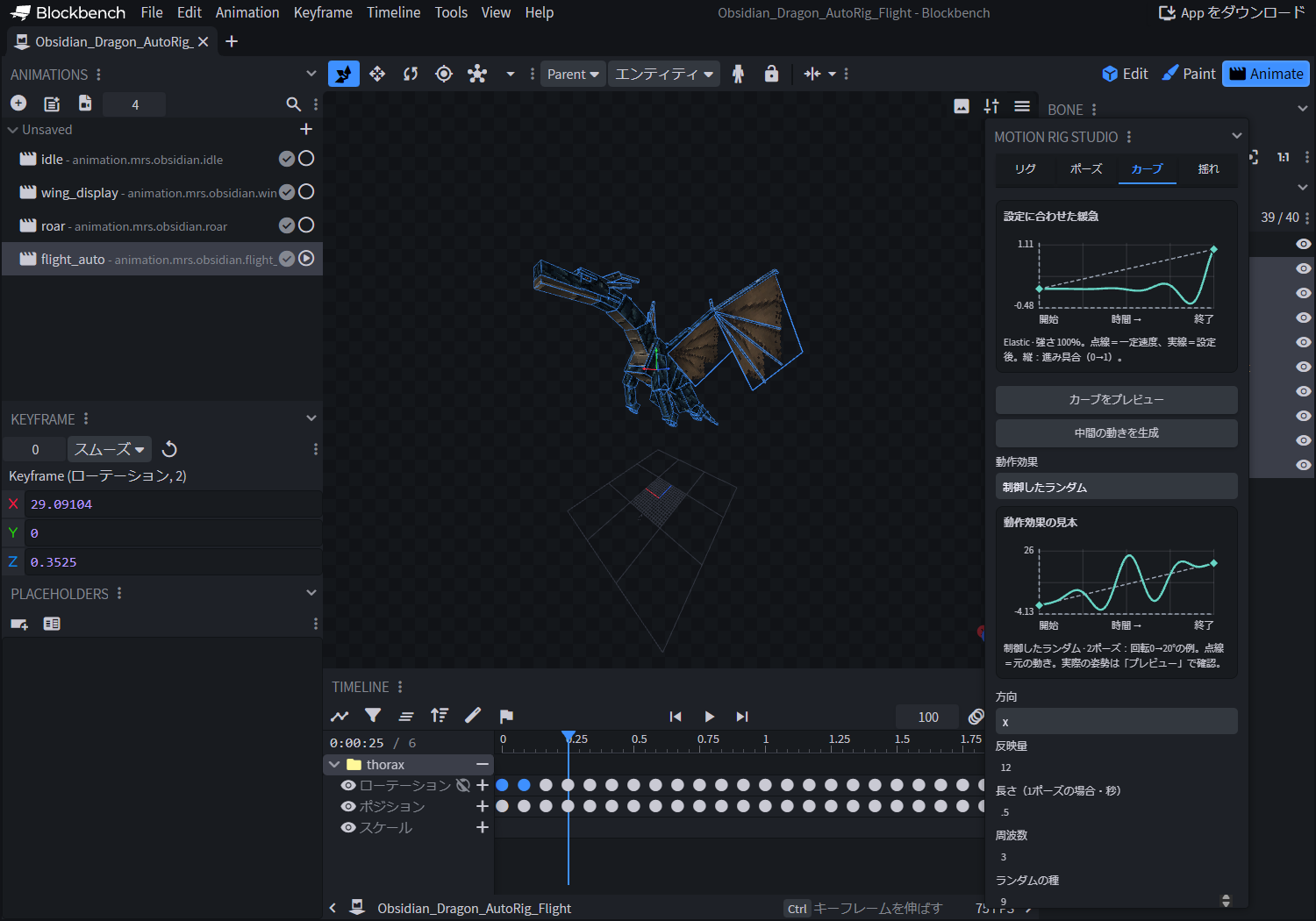Select the Move tool in toolbar

(377, 74)
